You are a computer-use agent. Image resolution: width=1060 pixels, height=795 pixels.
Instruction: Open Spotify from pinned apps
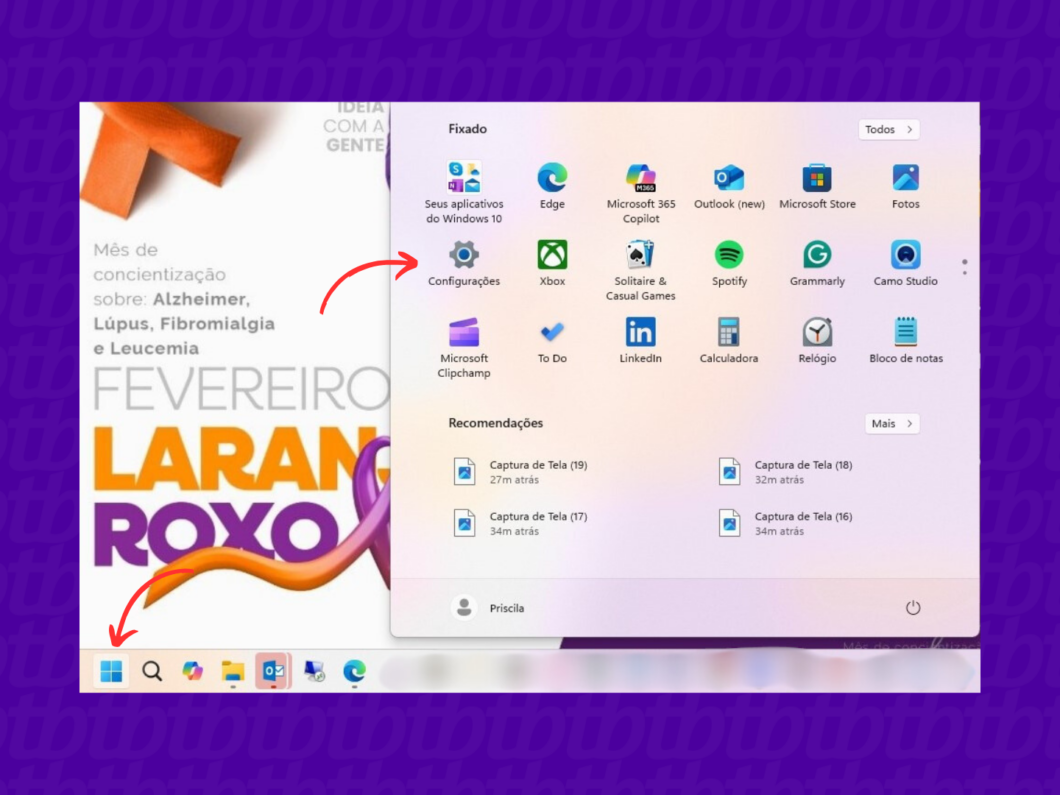[x=729, y=256]
